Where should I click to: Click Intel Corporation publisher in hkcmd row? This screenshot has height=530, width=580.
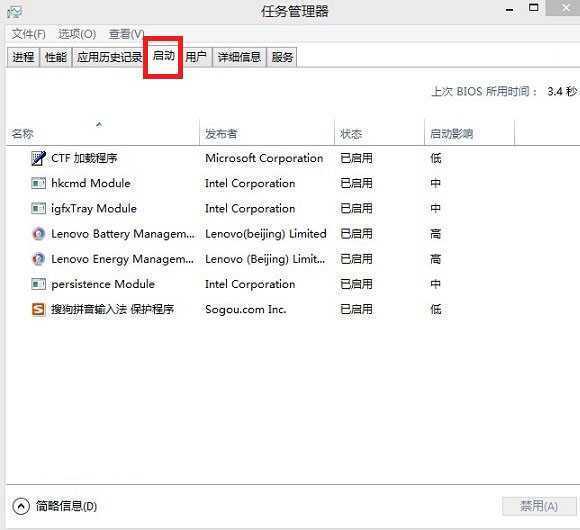[250, 183]
